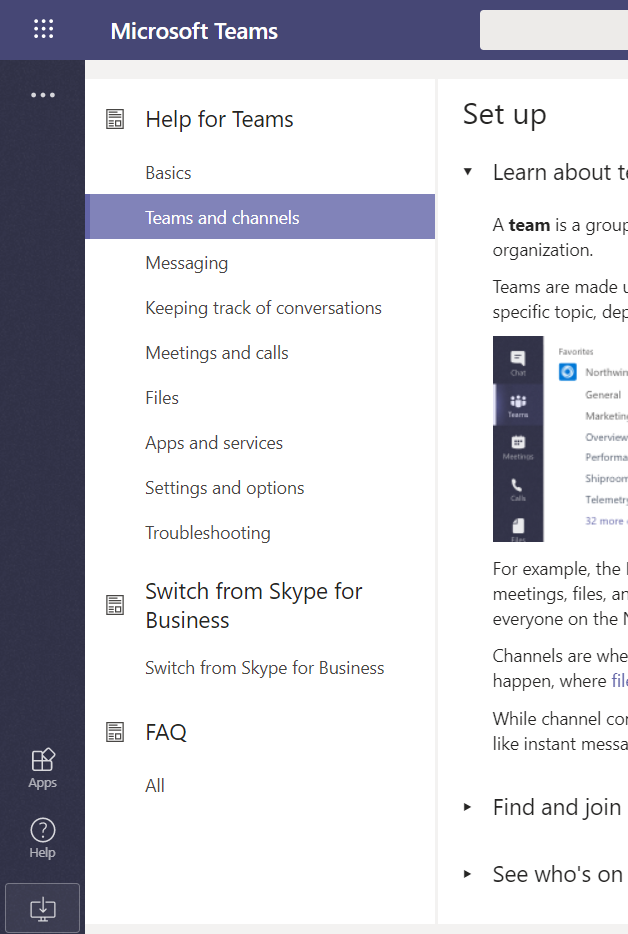Click All under the FAQ section
The height and width of the screenshot is (934, 628).
click(155, 785)
